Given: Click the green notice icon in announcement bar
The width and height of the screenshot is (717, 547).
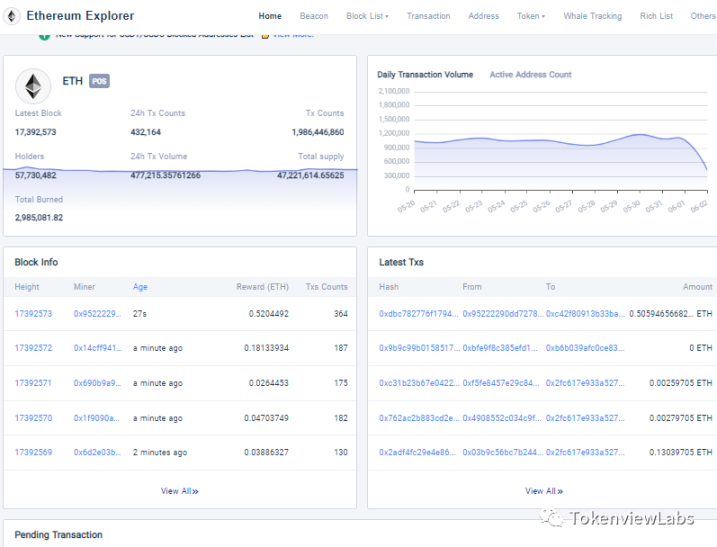Looking at the screenshot, I should [44, 35].
